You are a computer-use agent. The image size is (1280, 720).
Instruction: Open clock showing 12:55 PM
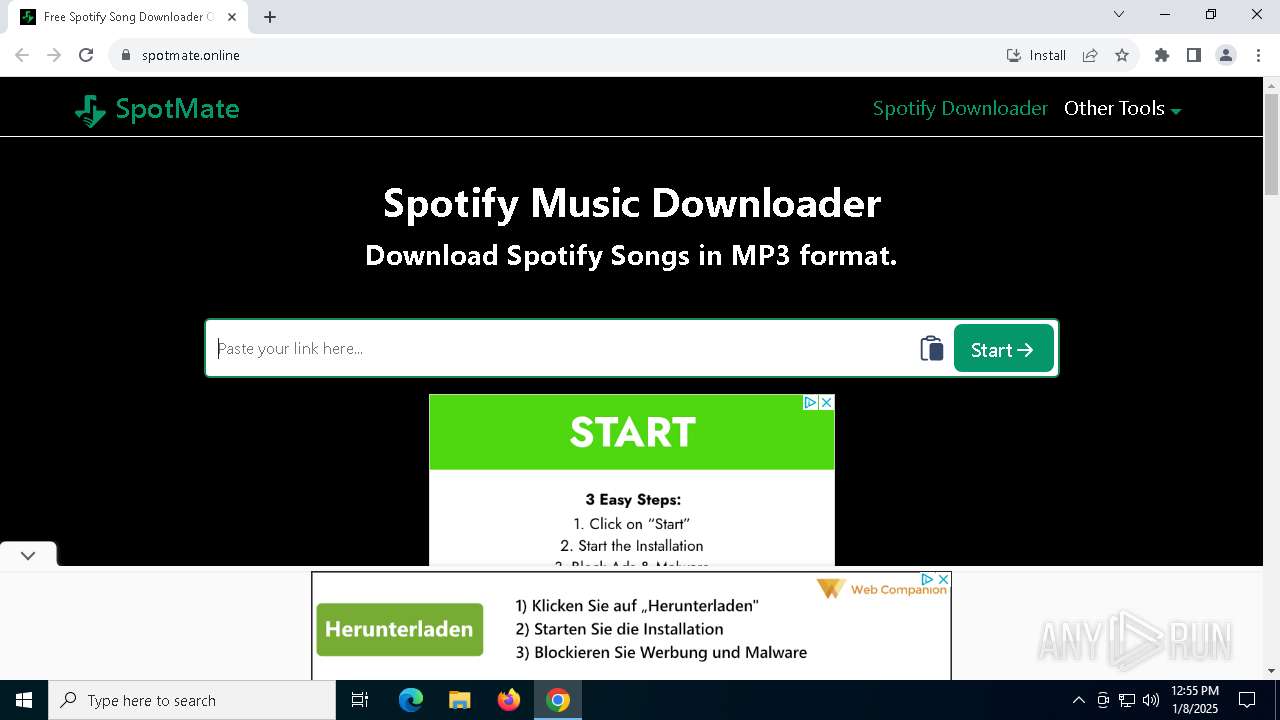[x=1195, y=700]
